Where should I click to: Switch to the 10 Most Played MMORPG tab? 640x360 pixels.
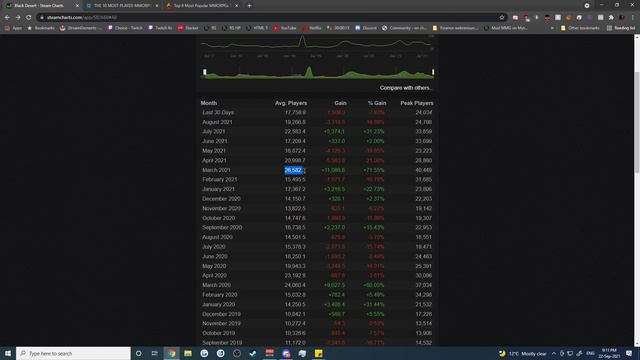click(x=121, y=6)
